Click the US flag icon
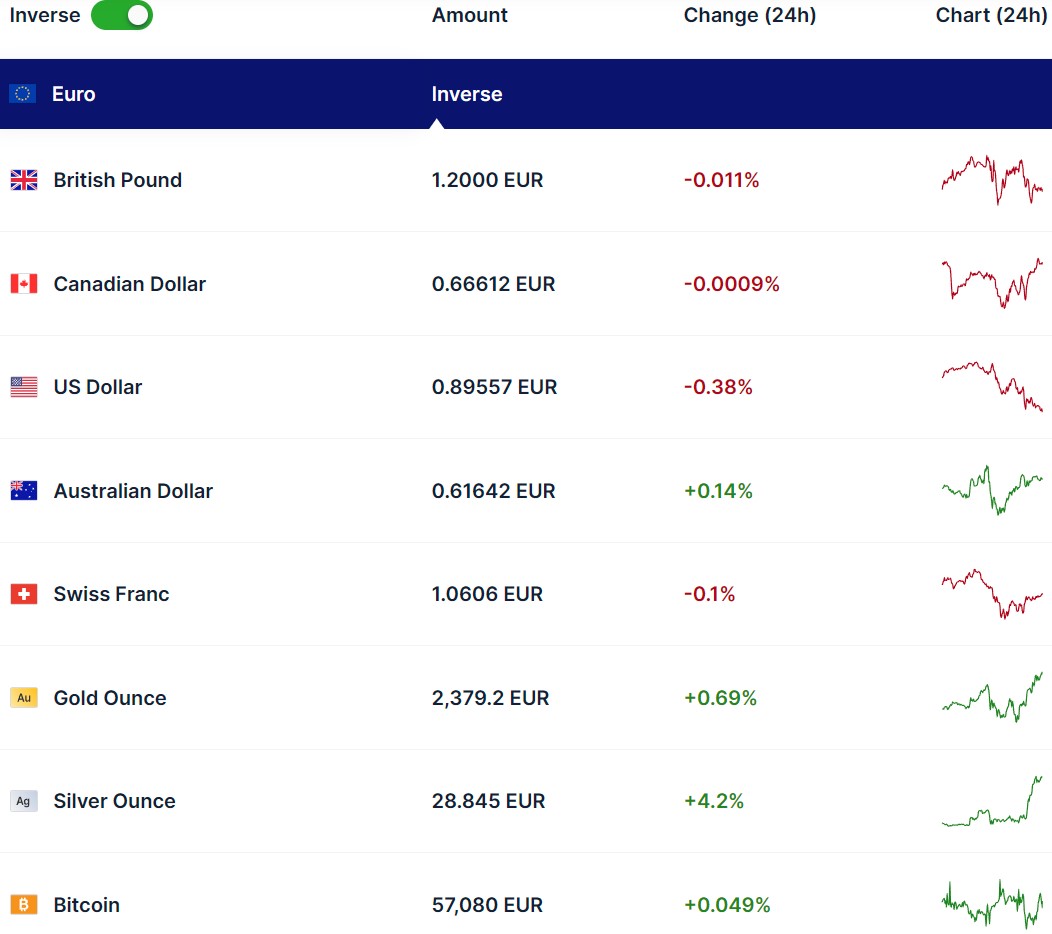 [23, 387]
